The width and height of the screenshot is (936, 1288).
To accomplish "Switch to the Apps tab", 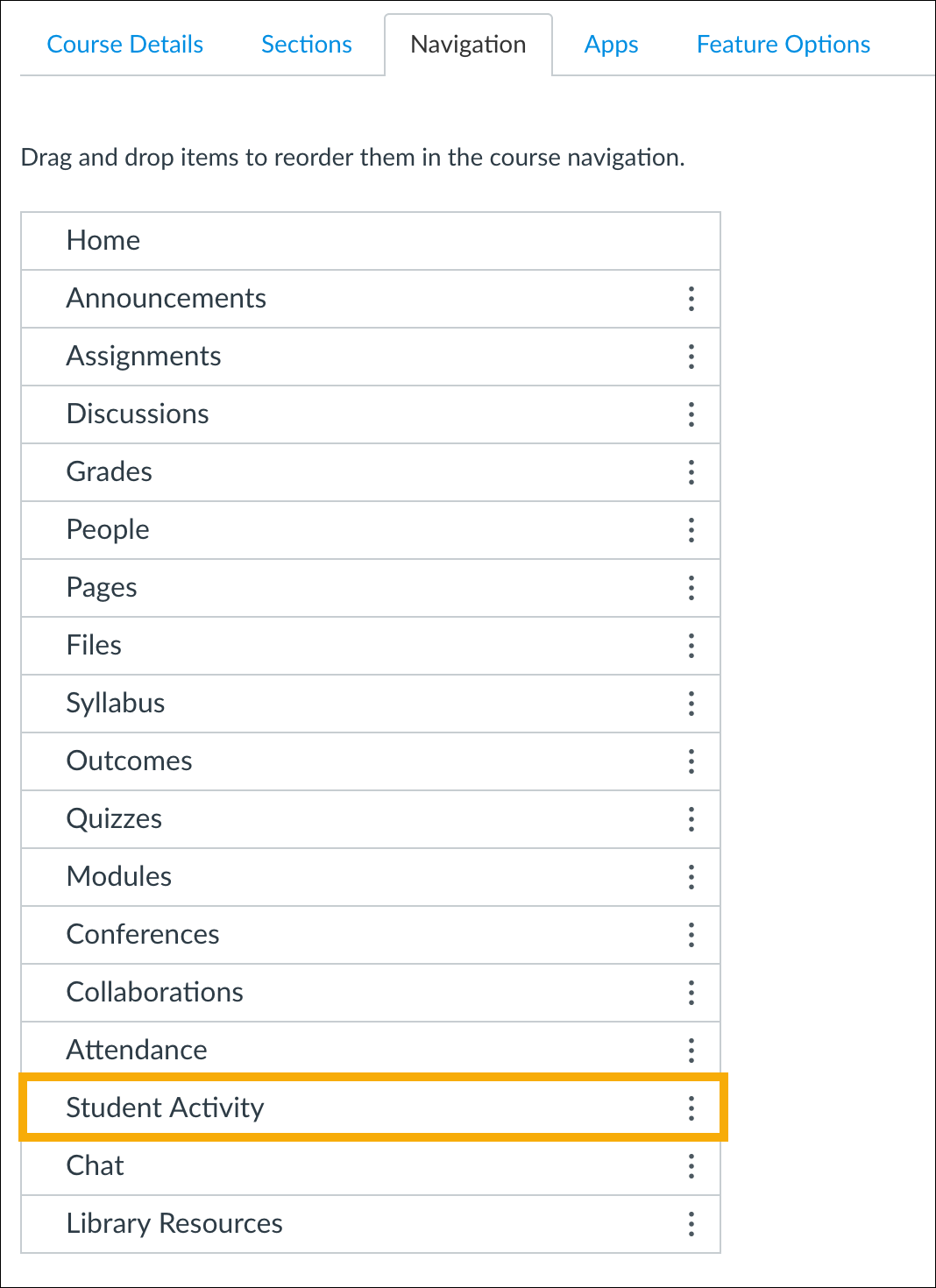I will [611, 45].
